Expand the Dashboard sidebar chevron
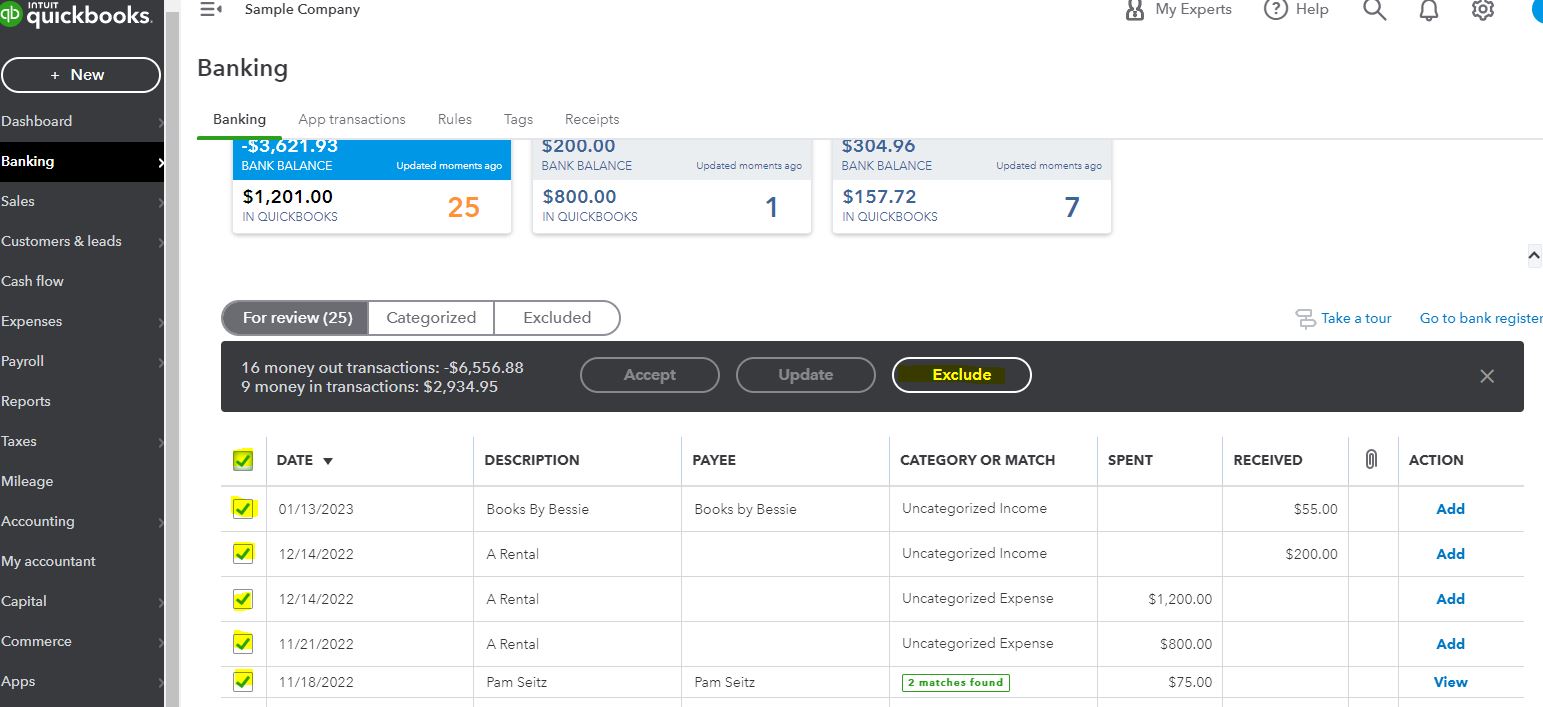Screen dimensions: 1543x707 pyautogui.click(x=160, y=122)
